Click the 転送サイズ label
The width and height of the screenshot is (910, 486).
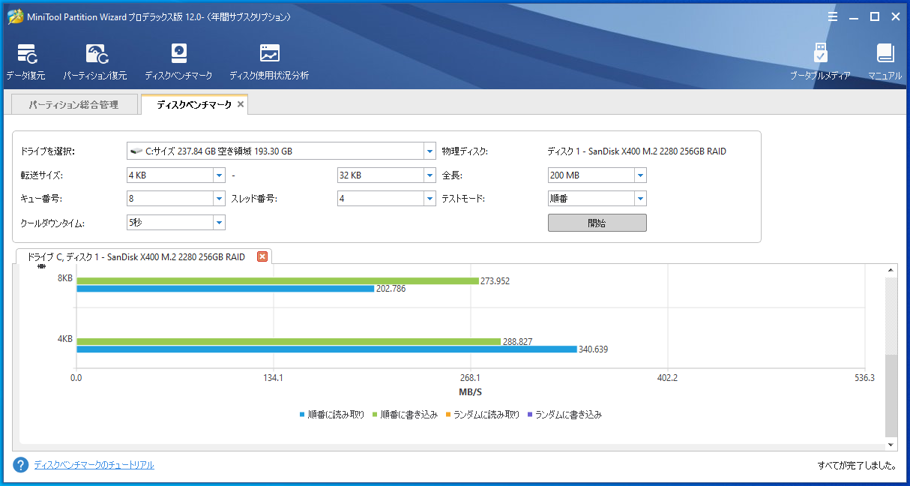click(x=41, y=175)
